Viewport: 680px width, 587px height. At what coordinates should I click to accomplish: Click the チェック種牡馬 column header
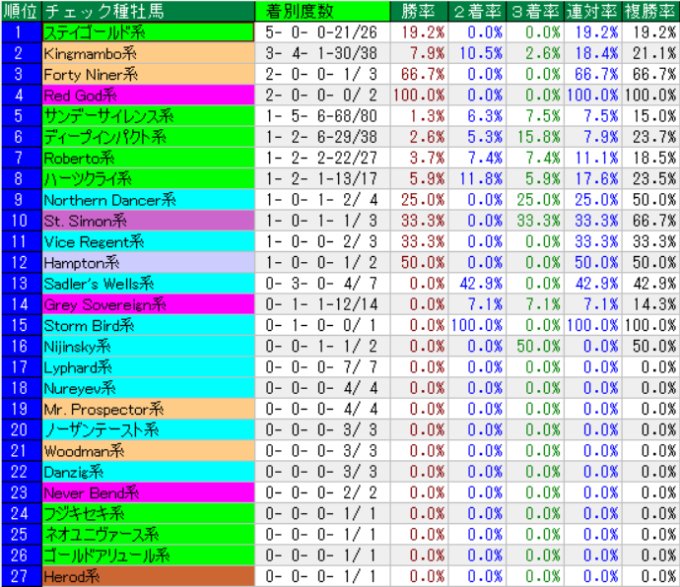tap(148, 11)
